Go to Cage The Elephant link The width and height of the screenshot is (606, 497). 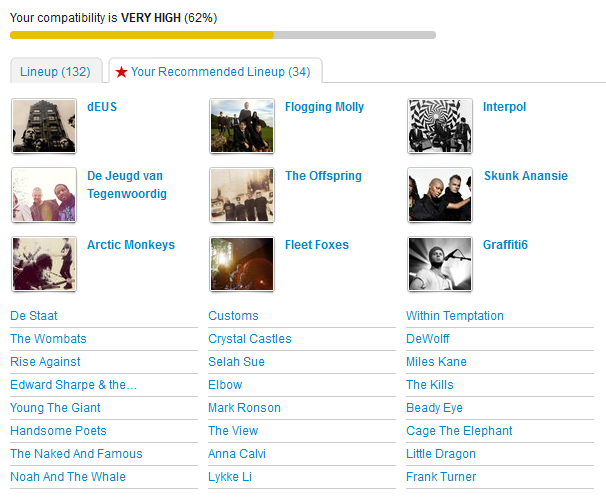pyautogui.click(x=459, y=431)
